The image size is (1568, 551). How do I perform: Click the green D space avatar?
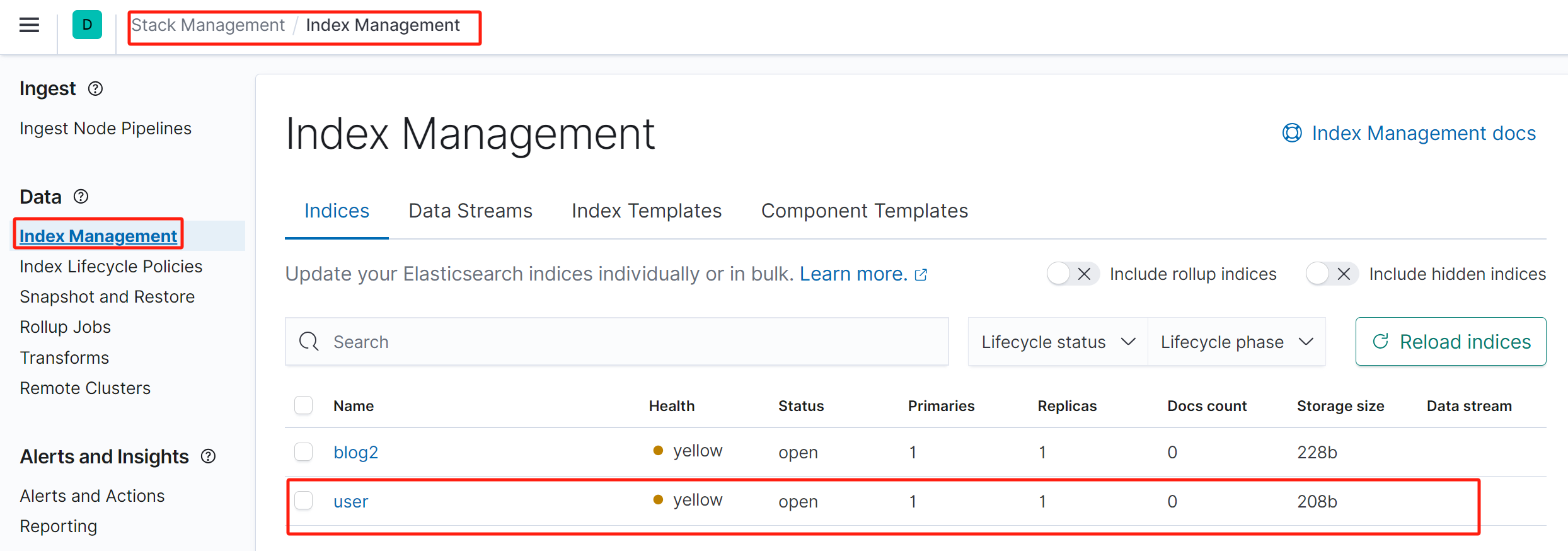pyautogui.click(x=87, y=25)
